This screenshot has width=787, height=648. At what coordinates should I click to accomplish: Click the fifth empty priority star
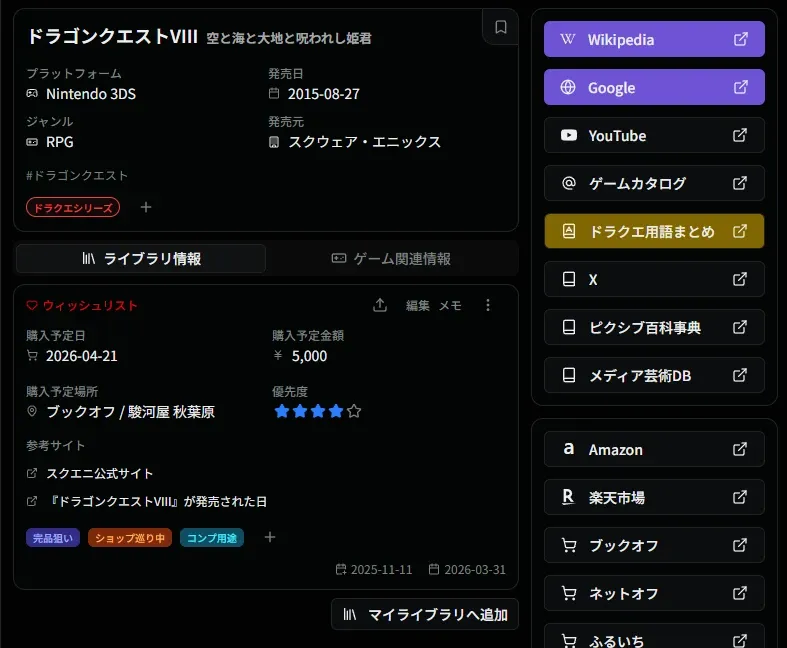354,412
